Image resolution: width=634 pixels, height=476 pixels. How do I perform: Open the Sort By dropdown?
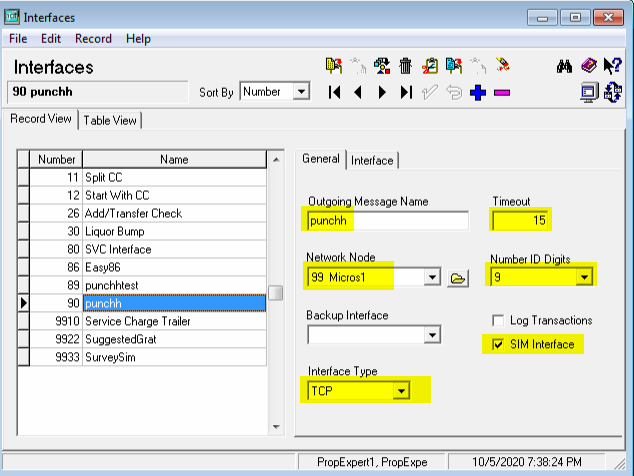pyautogui.click(x=301, y=92)
